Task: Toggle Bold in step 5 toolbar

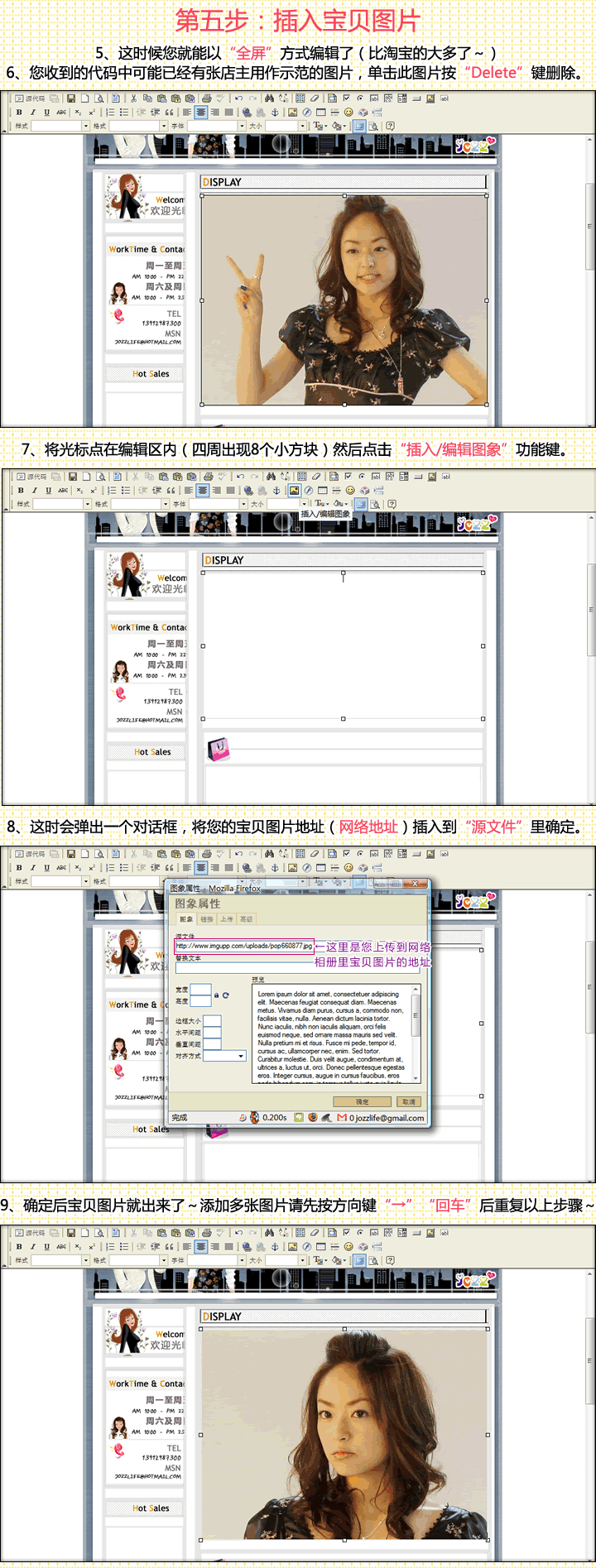Action: coord(19,112)
